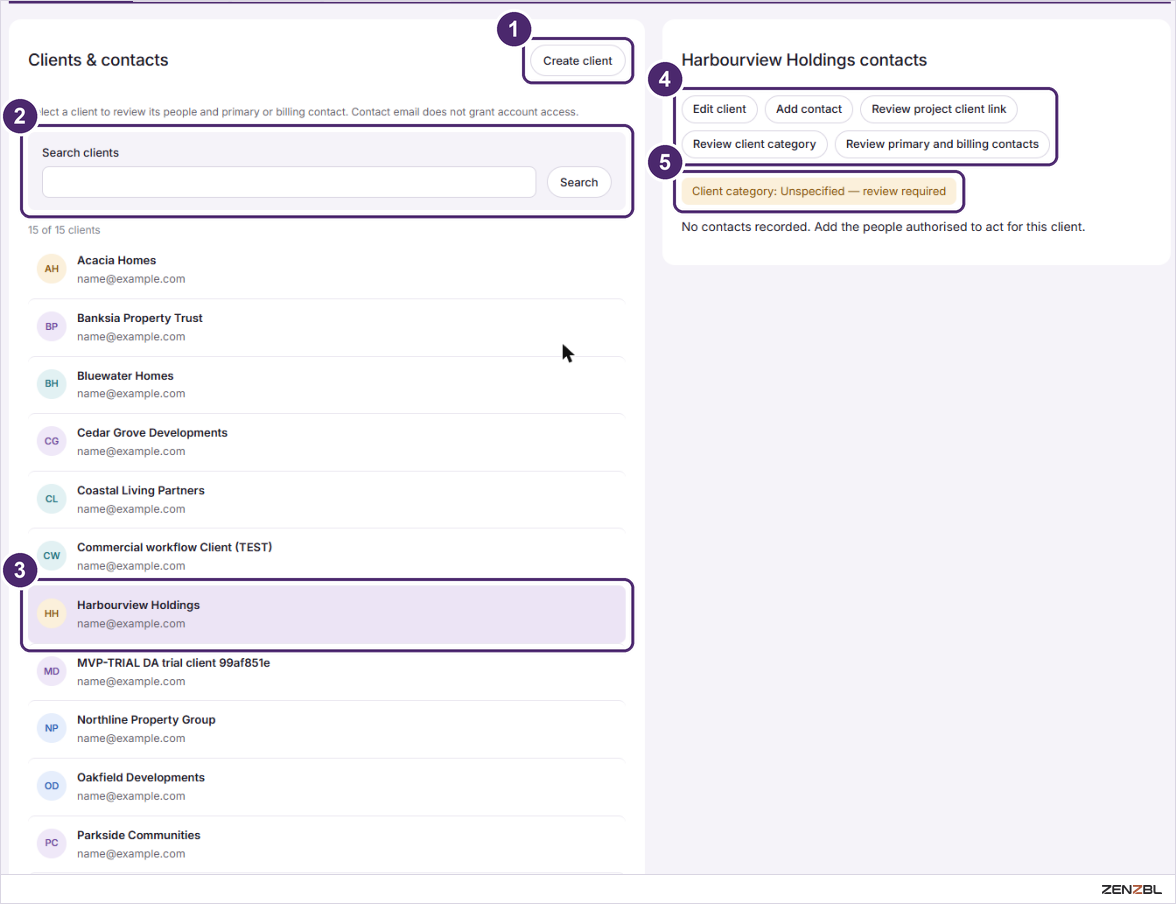The width and height of the screenshot is (1176, 904).
Task: Click the NP avatar for Northline Property
Action: pos(52,728)
